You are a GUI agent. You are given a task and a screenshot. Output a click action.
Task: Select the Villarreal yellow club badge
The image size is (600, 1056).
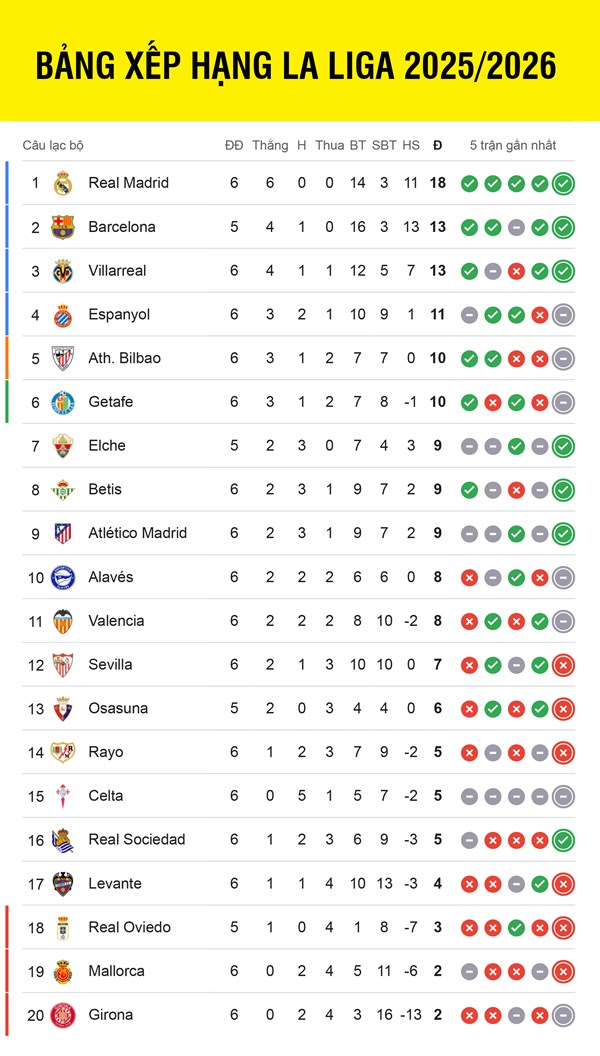coord(63,271)
